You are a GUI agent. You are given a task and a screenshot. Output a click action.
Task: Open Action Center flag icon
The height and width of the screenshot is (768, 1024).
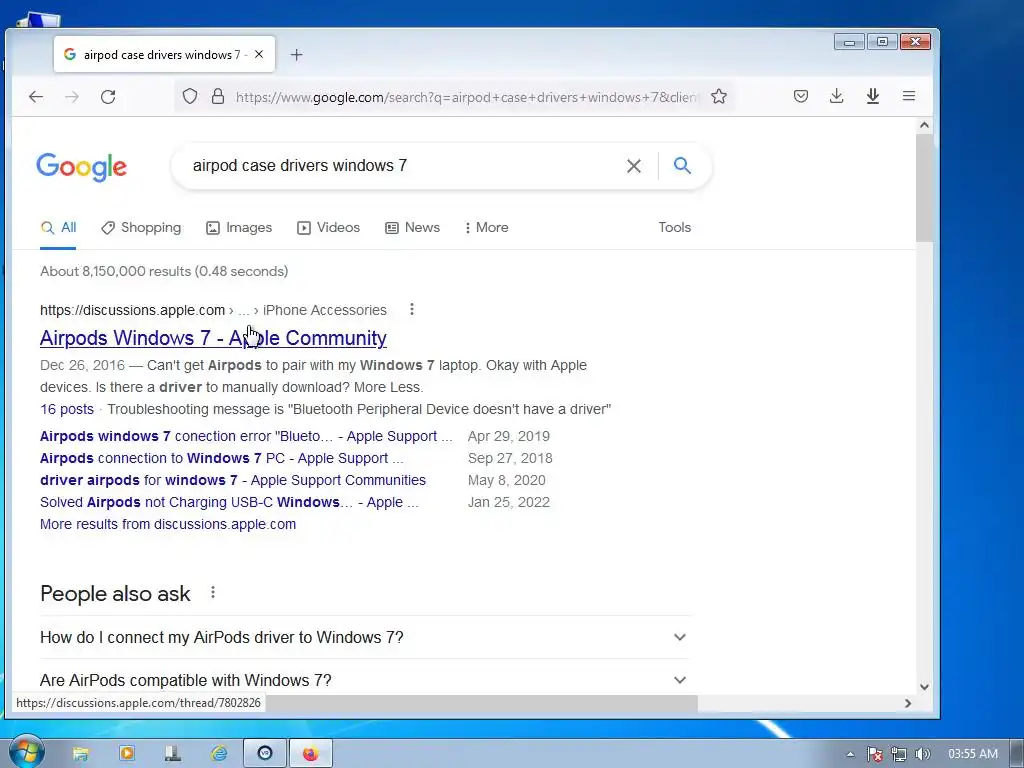click(874, 754)
